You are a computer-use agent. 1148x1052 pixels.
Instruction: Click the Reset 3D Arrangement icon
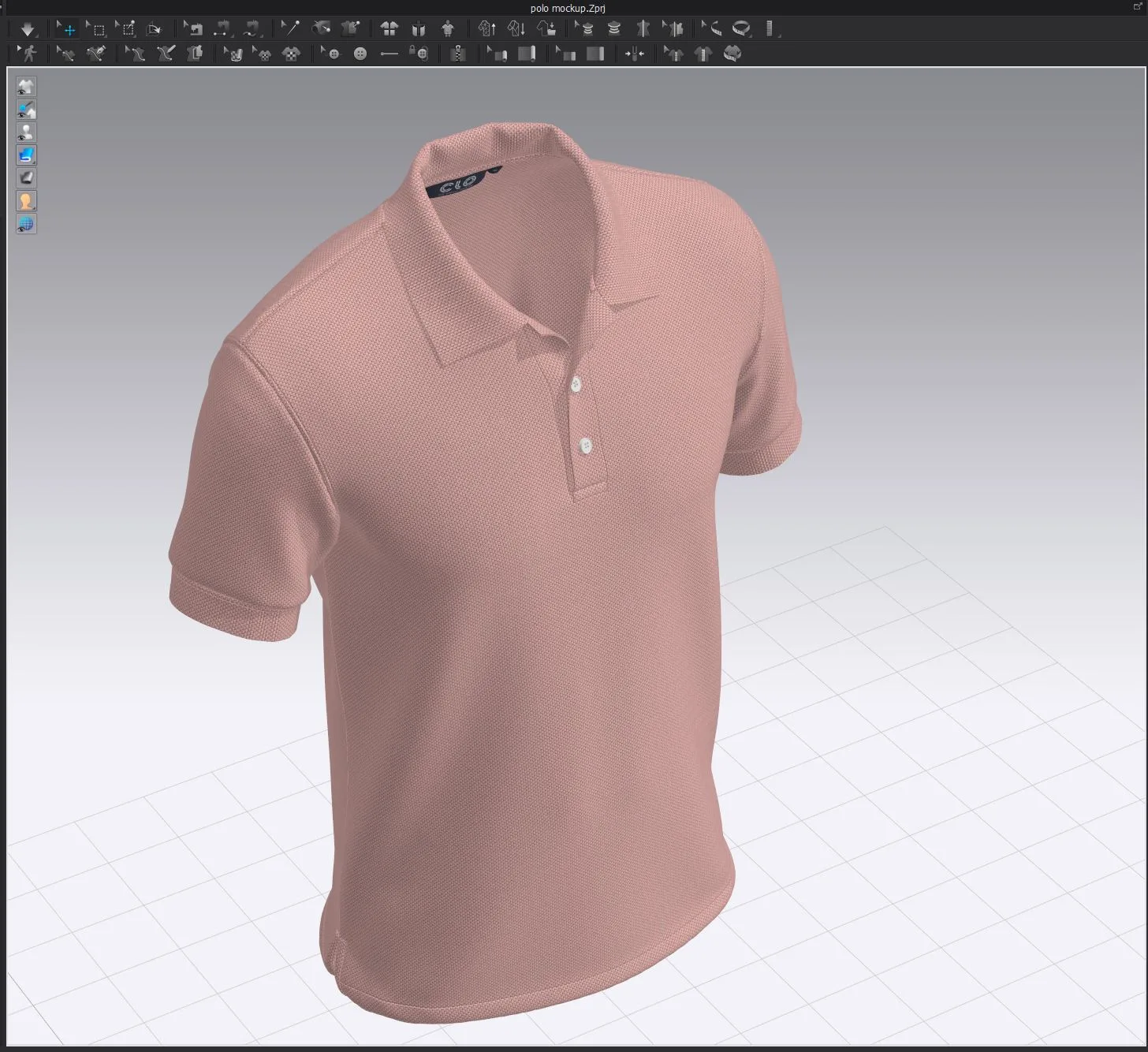(419, 29)
